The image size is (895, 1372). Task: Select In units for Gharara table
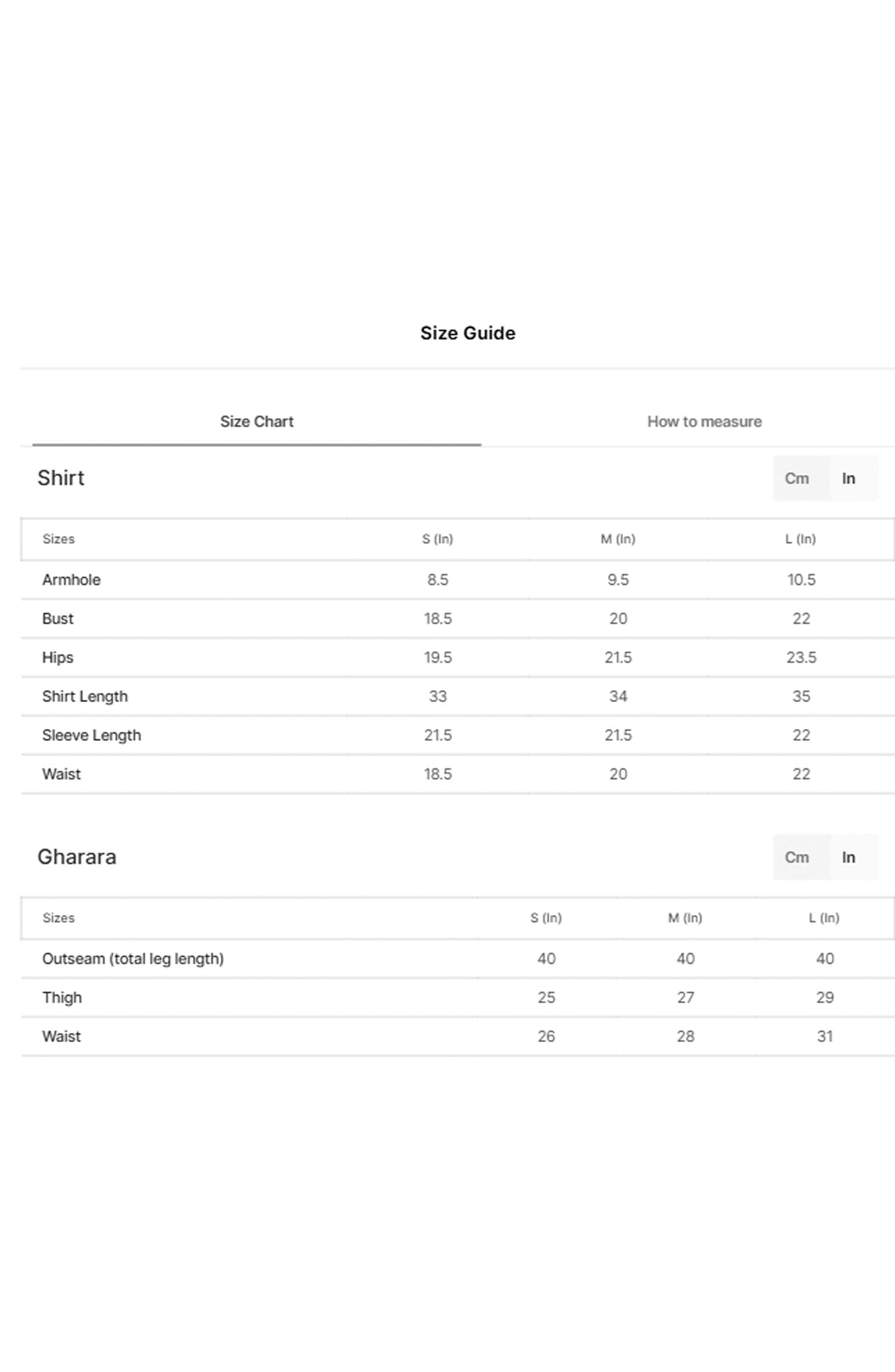pyautogui.click(x=848, y=857)
